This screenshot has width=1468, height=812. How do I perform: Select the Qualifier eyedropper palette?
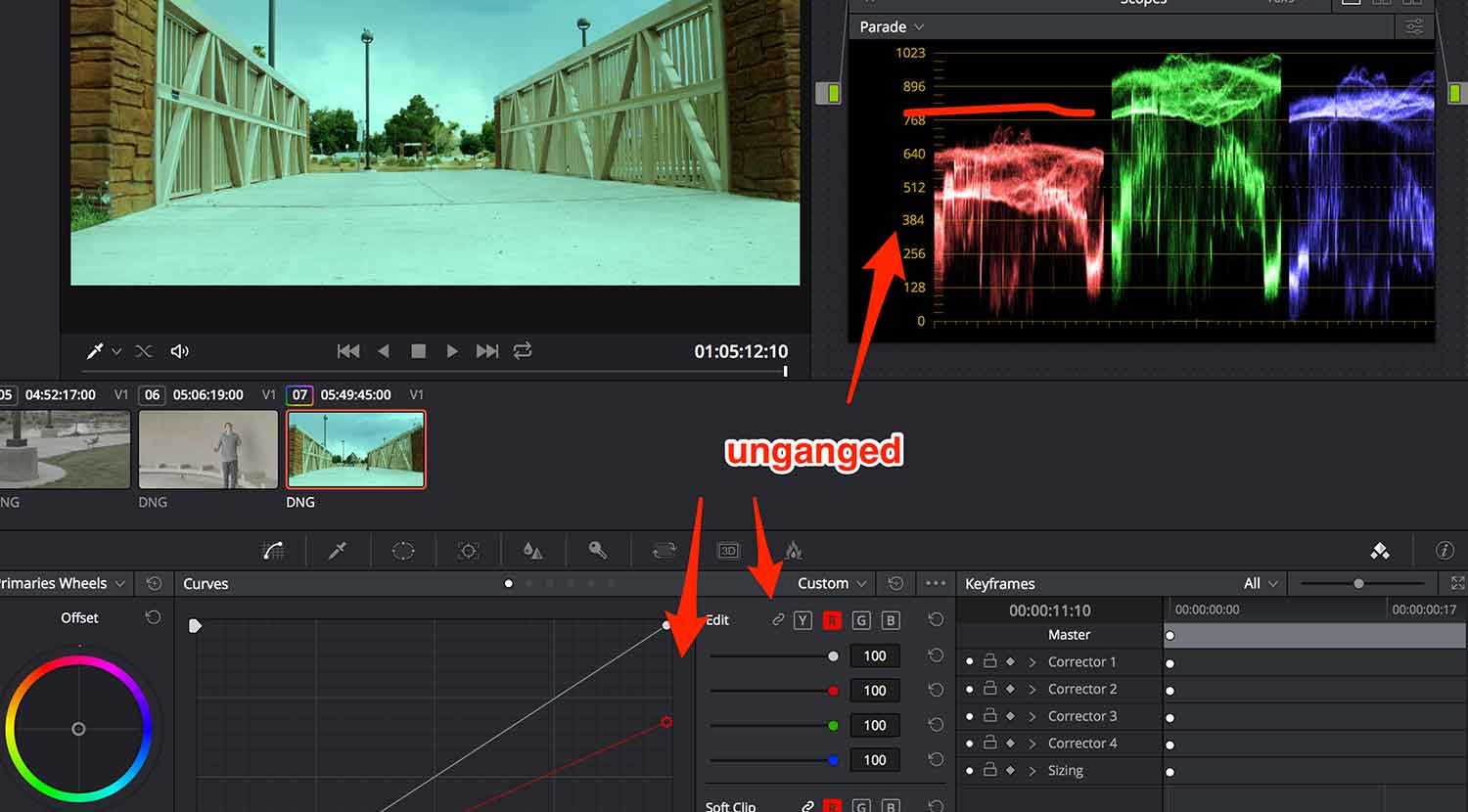tap(338, 551)
